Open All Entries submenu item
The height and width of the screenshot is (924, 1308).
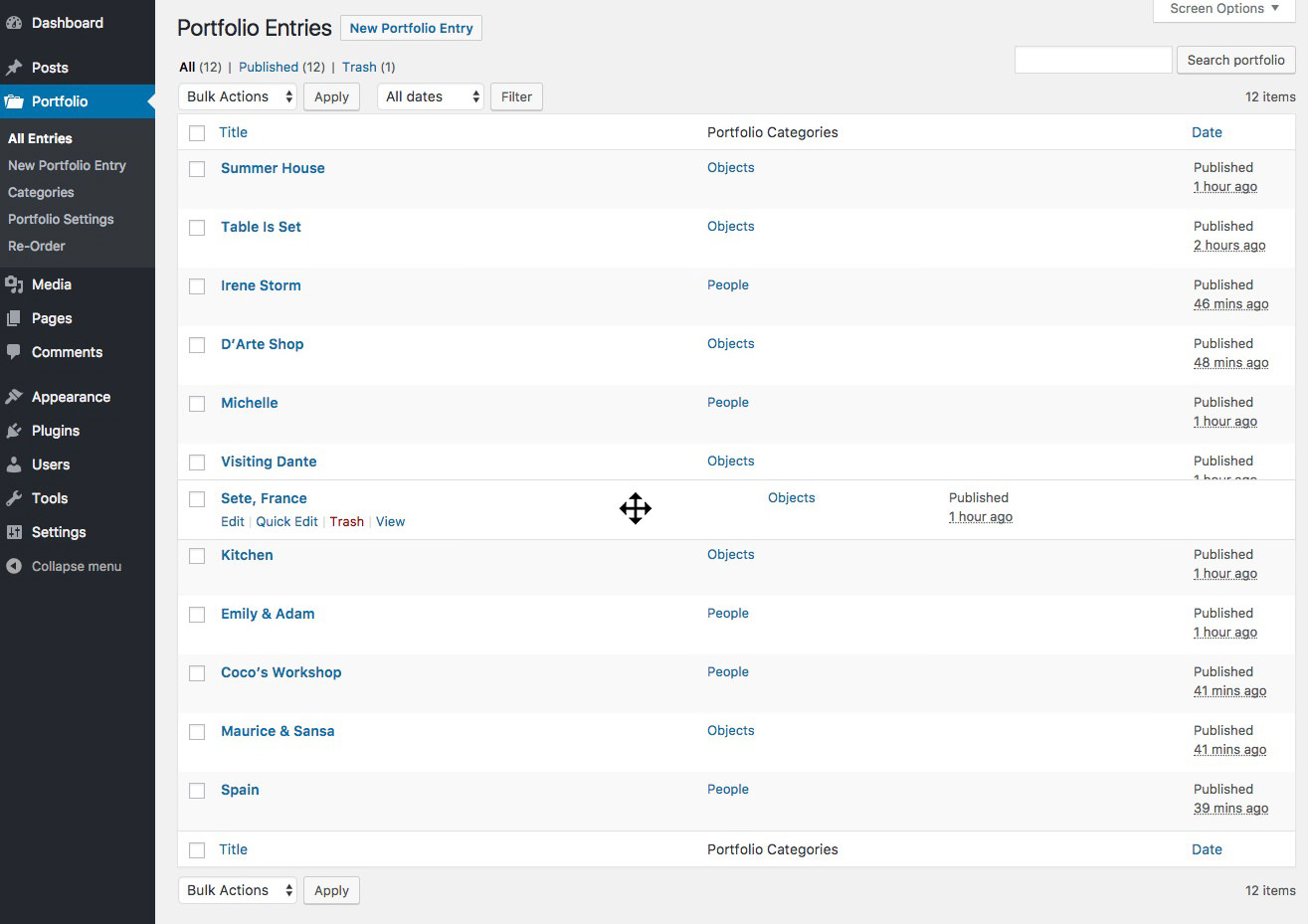(40, 138)
